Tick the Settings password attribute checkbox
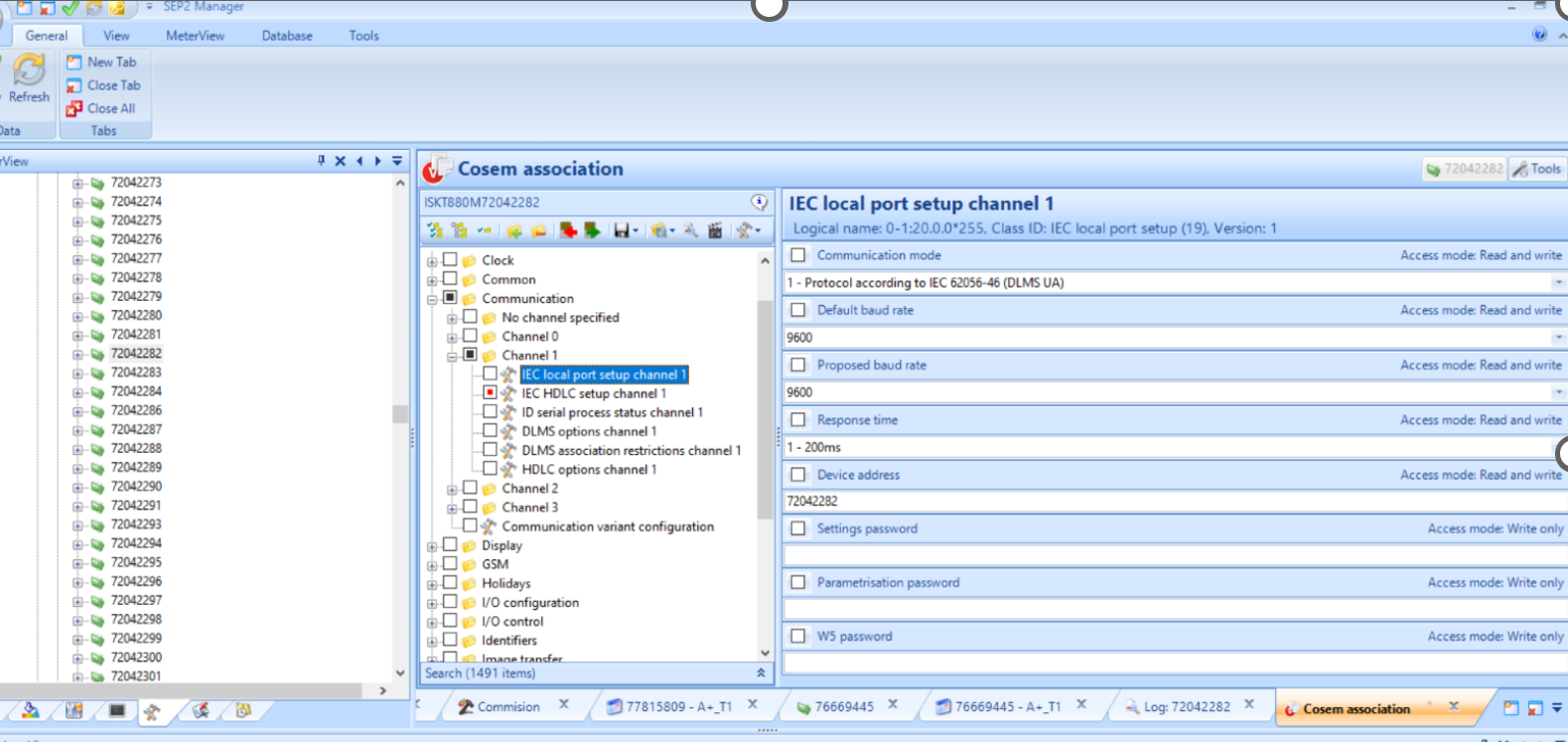1568x742 pixels. click(x=797, y=528)
